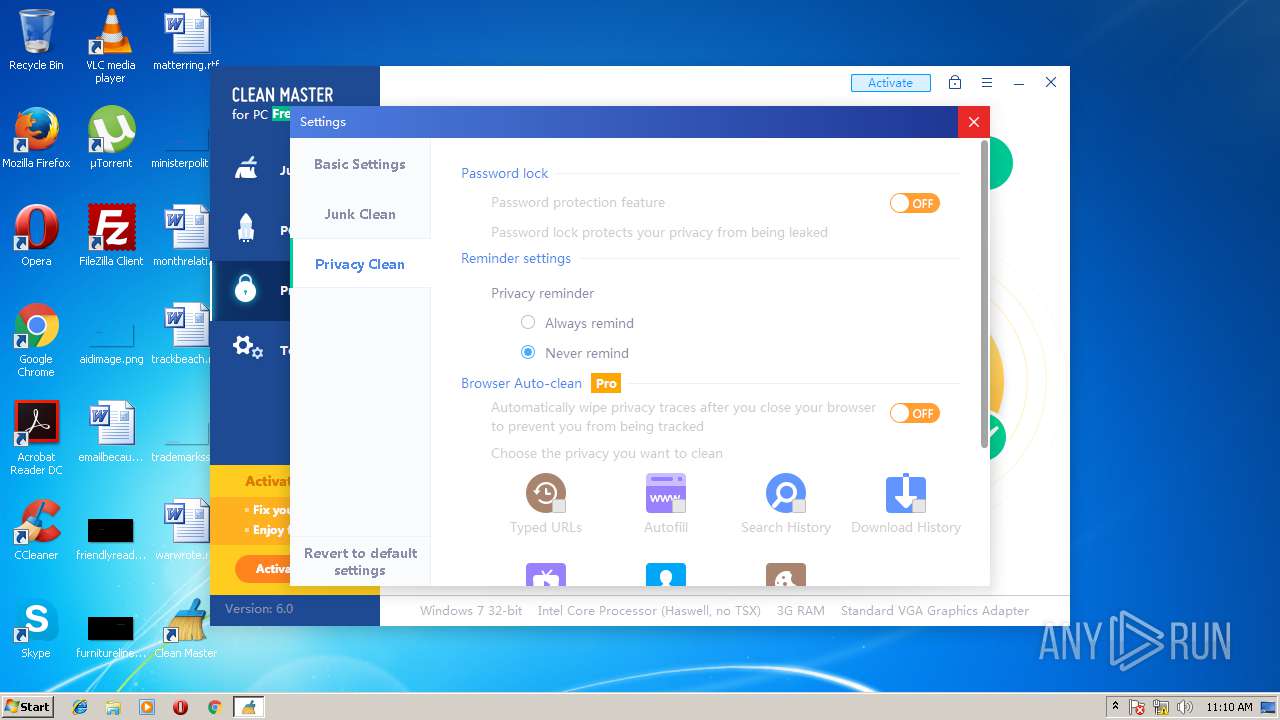Select the Autofill privacy icon
Viewport: 1280px width, 720px height.
coord(666,493)
